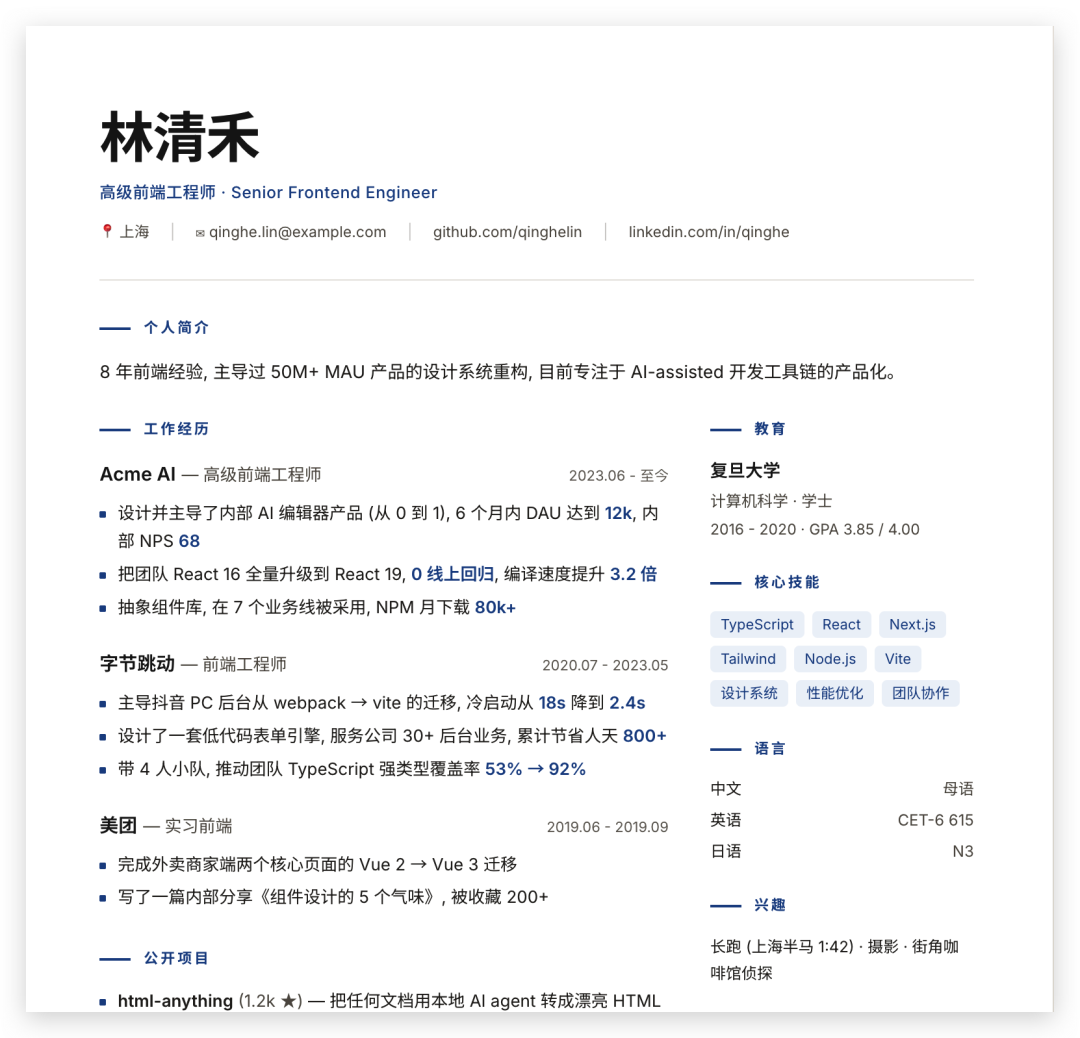Click the Vite skill tag
Image resolution: width=1080 pixels, height=1038 pixels.
897,659
